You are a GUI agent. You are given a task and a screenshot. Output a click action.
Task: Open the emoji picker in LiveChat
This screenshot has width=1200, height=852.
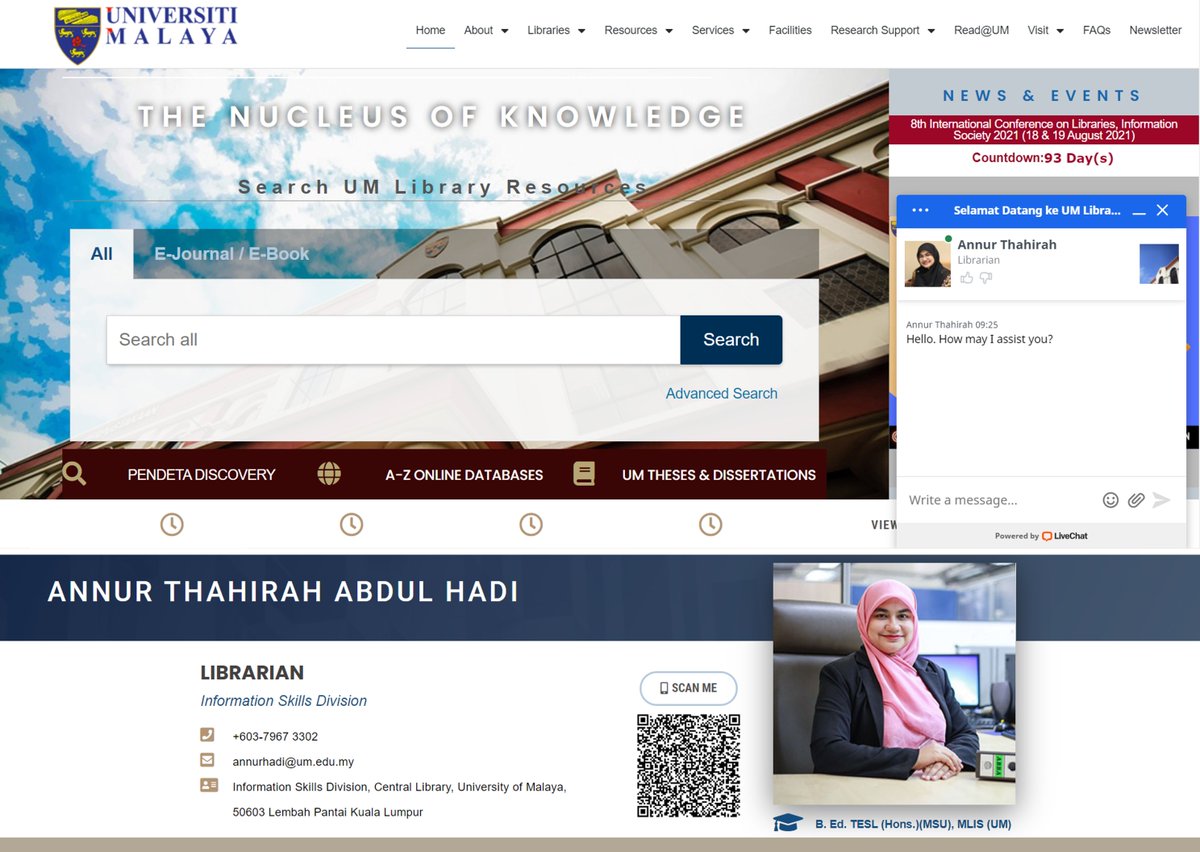(x=1110, y=500)
